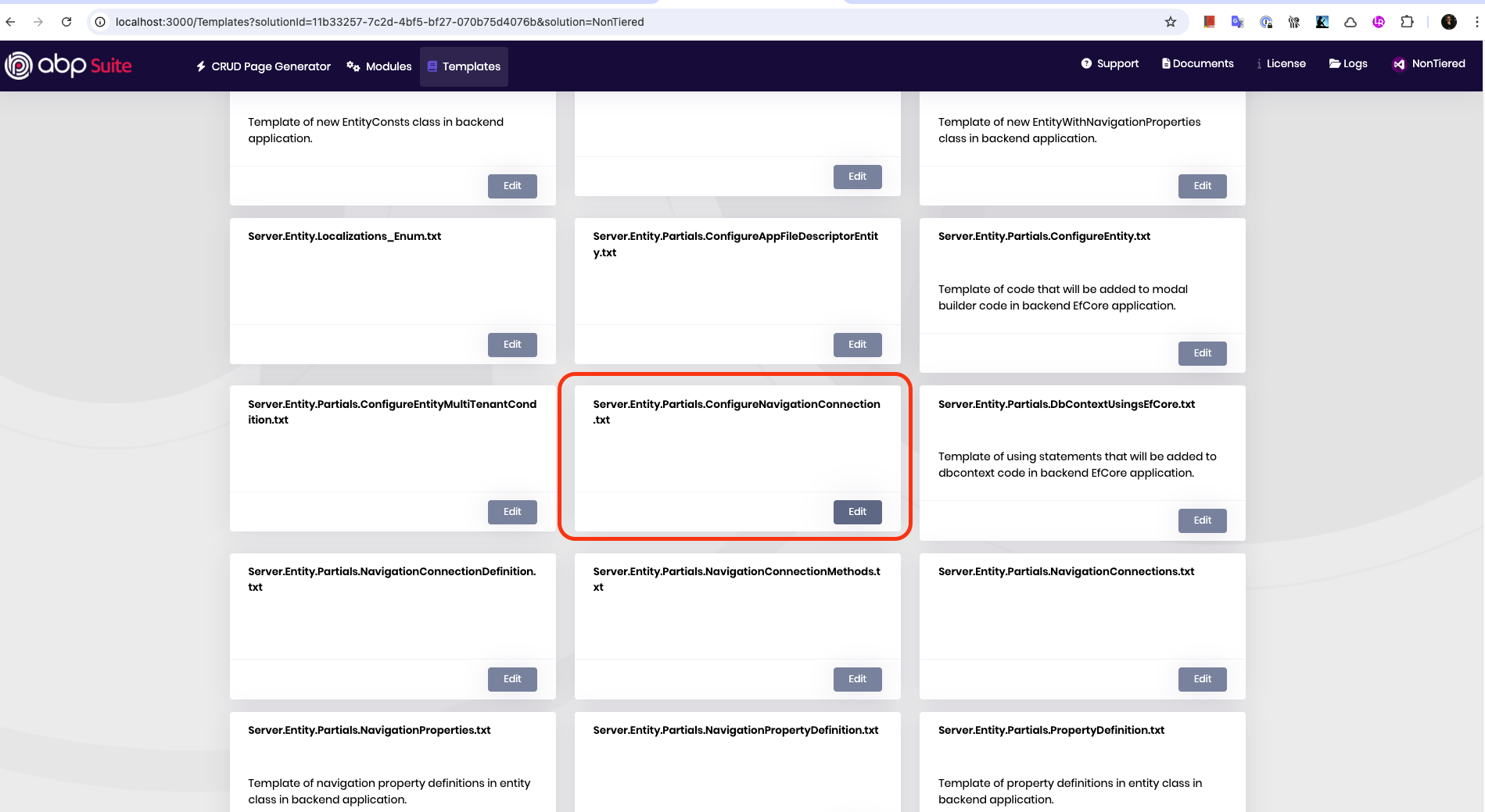Open the CRUD Page Generator tab
This screenshot has height=812, width=1485.
264,66
